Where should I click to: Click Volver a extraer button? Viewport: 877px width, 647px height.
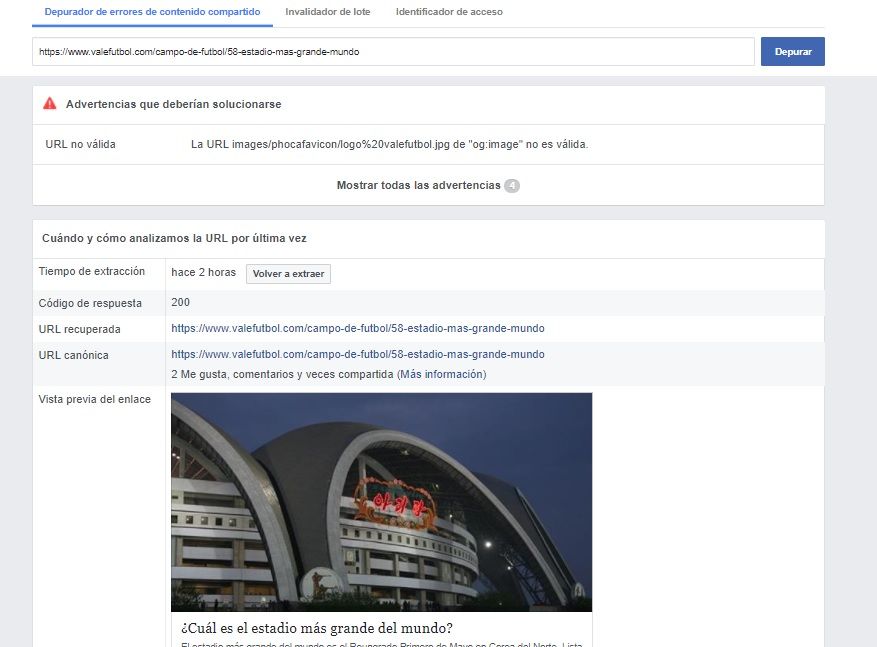[x=288, y=274]
